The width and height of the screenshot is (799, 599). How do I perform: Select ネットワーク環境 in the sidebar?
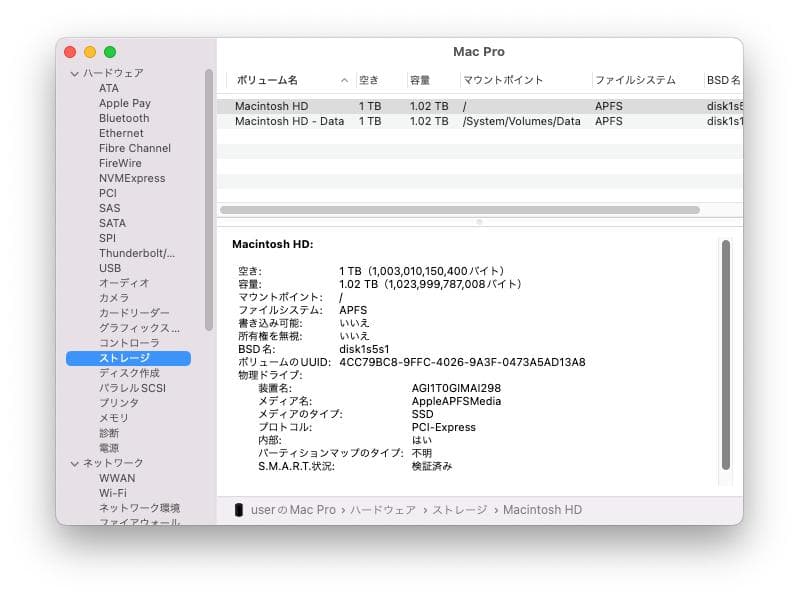[139, 508]
